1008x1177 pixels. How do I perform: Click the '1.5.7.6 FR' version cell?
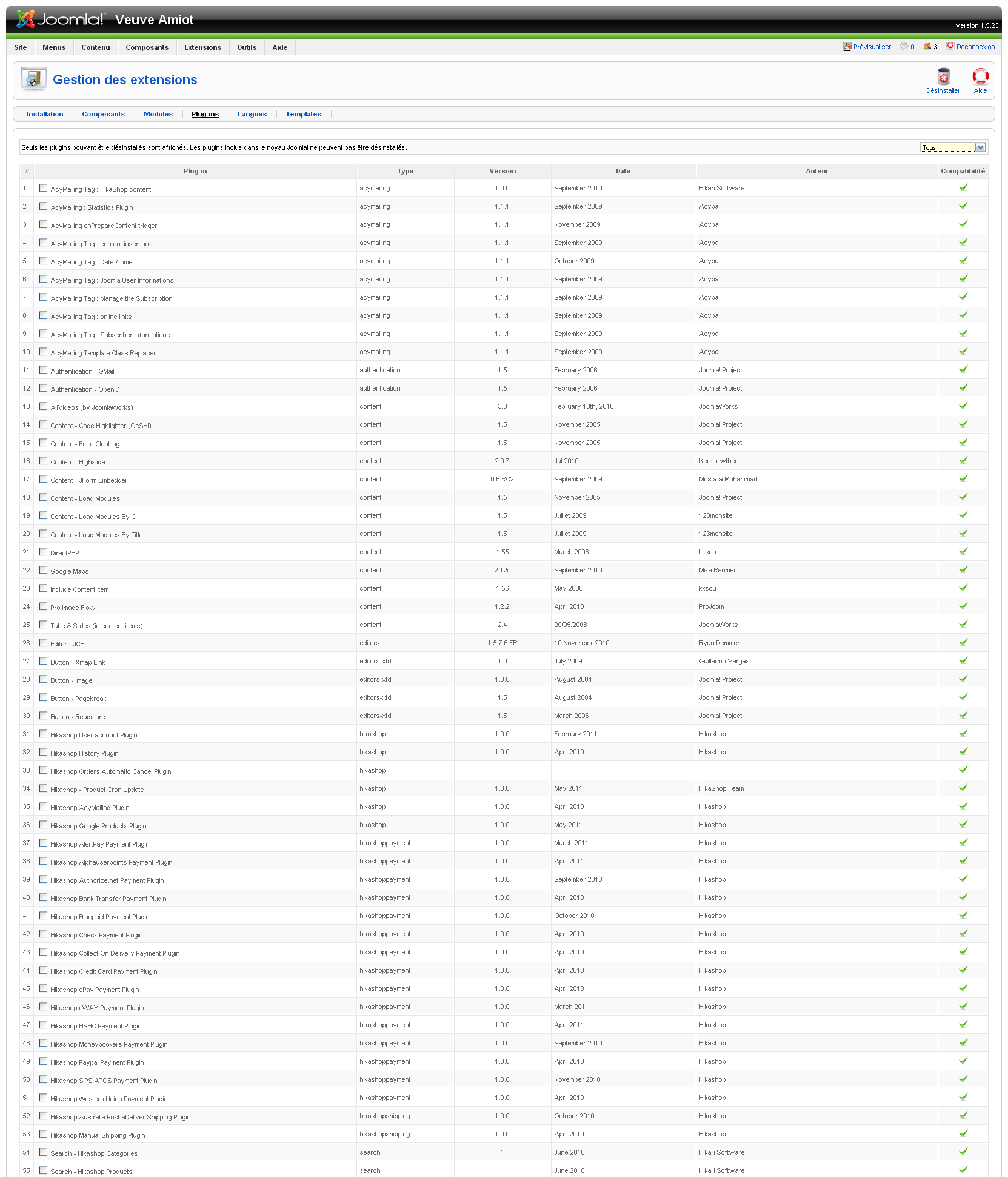coord(502,643)
